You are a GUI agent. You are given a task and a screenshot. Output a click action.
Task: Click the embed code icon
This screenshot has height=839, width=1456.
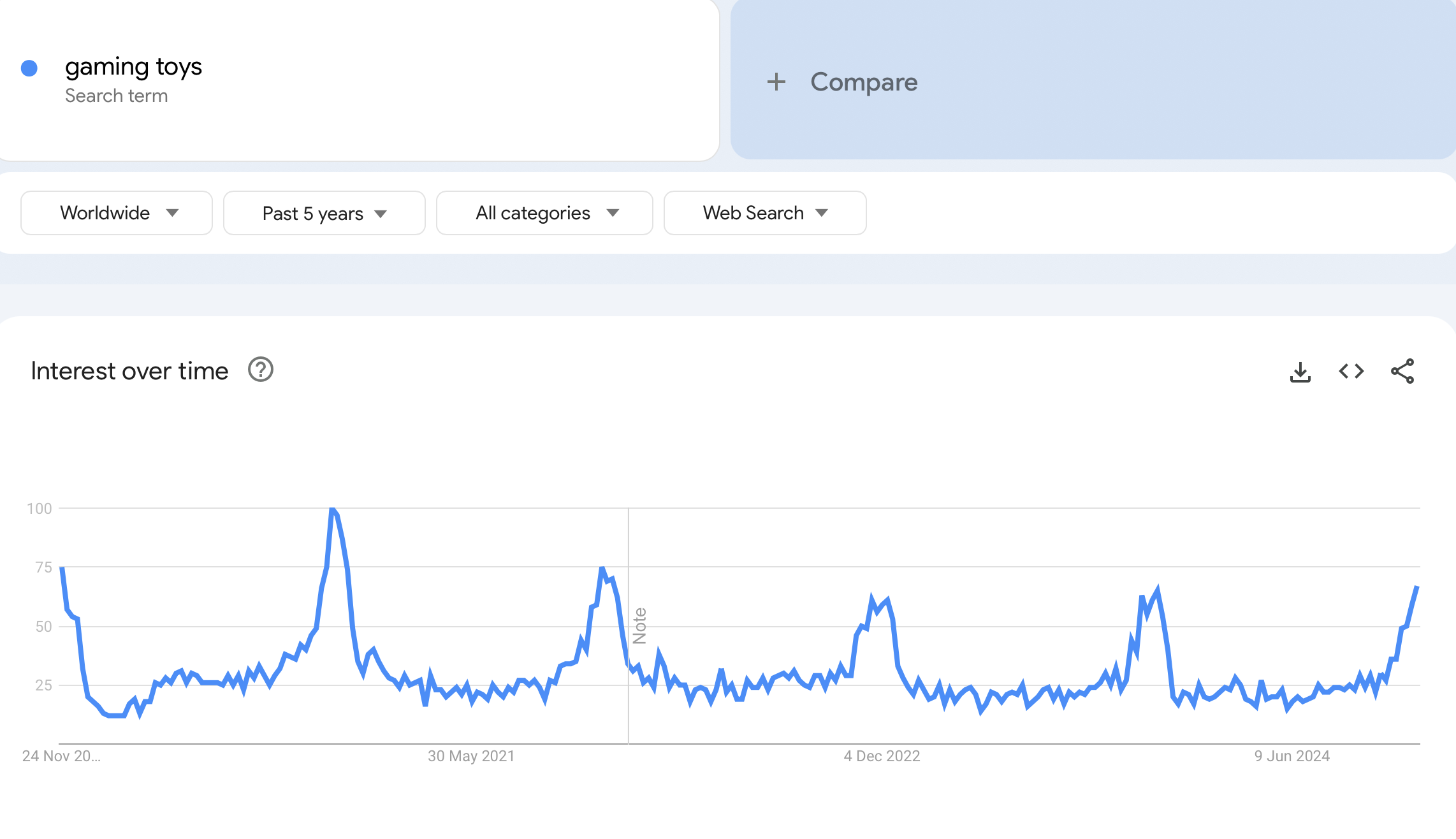1351,371
